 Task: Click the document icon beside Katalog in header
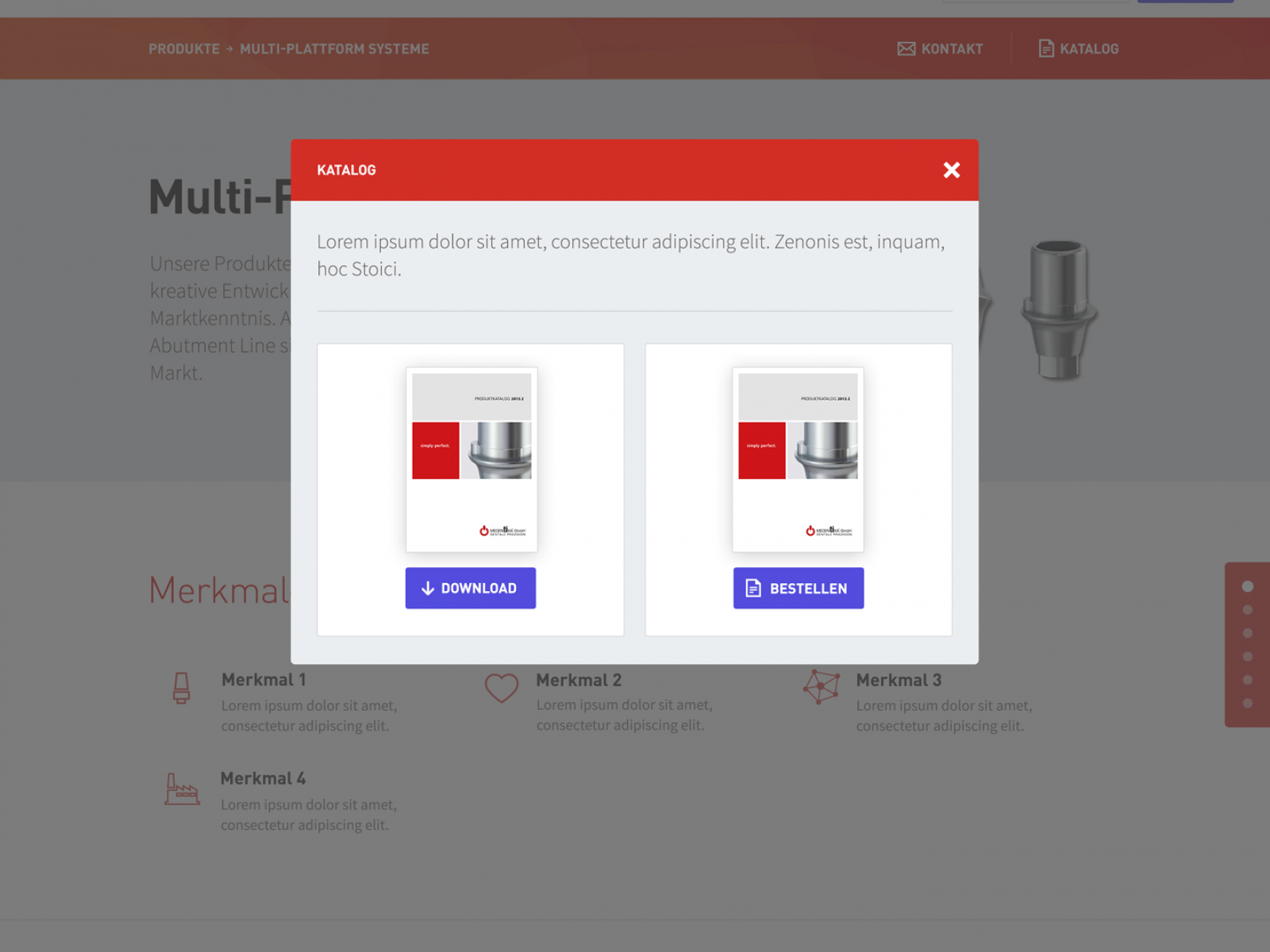[1045, 49]
